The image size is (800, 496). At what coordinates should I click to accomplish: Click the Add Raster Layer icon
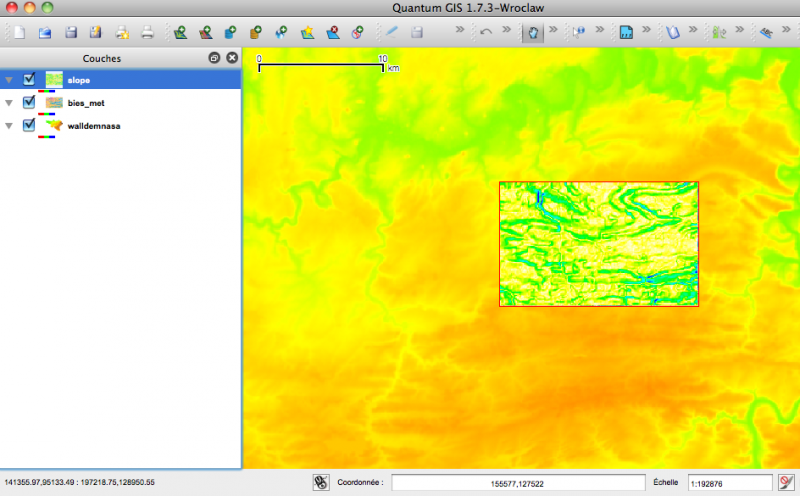(x=206, y=32)
